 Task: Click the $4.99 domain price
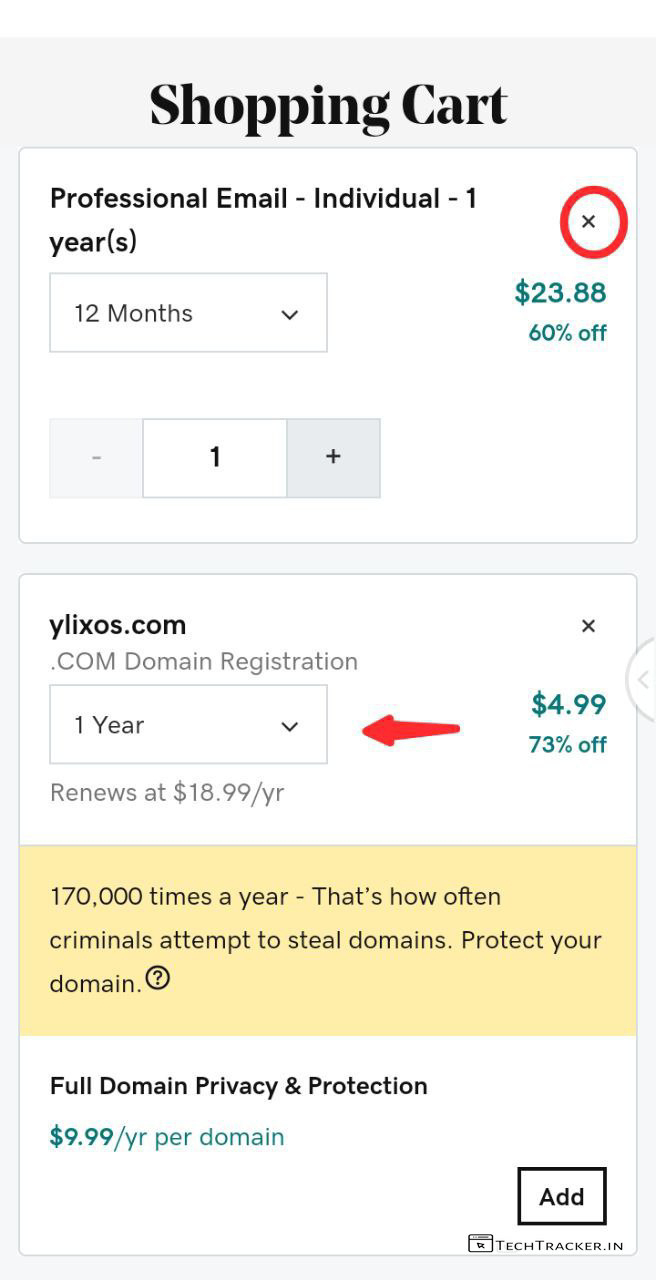click(568, 704)
